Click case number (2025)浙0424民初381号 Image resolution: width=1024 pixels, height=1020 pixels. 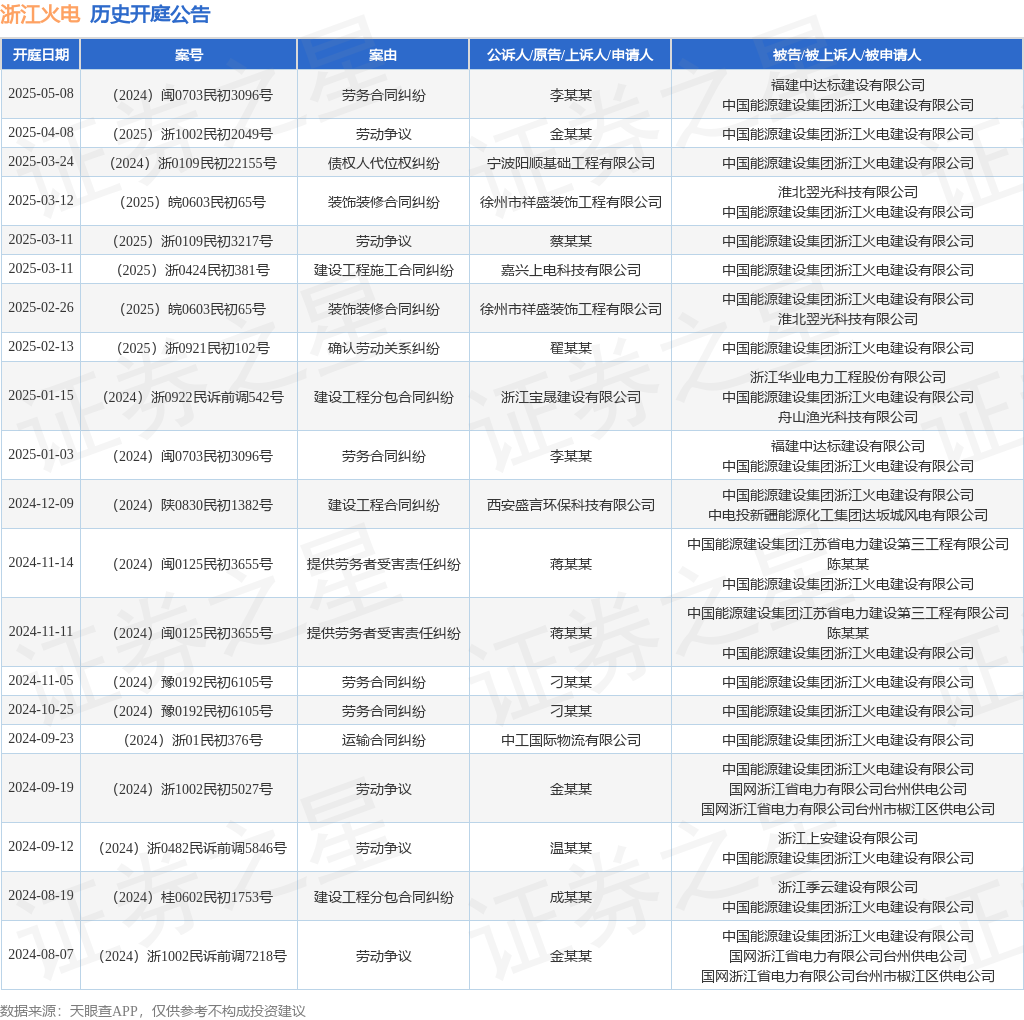[189, 270]
